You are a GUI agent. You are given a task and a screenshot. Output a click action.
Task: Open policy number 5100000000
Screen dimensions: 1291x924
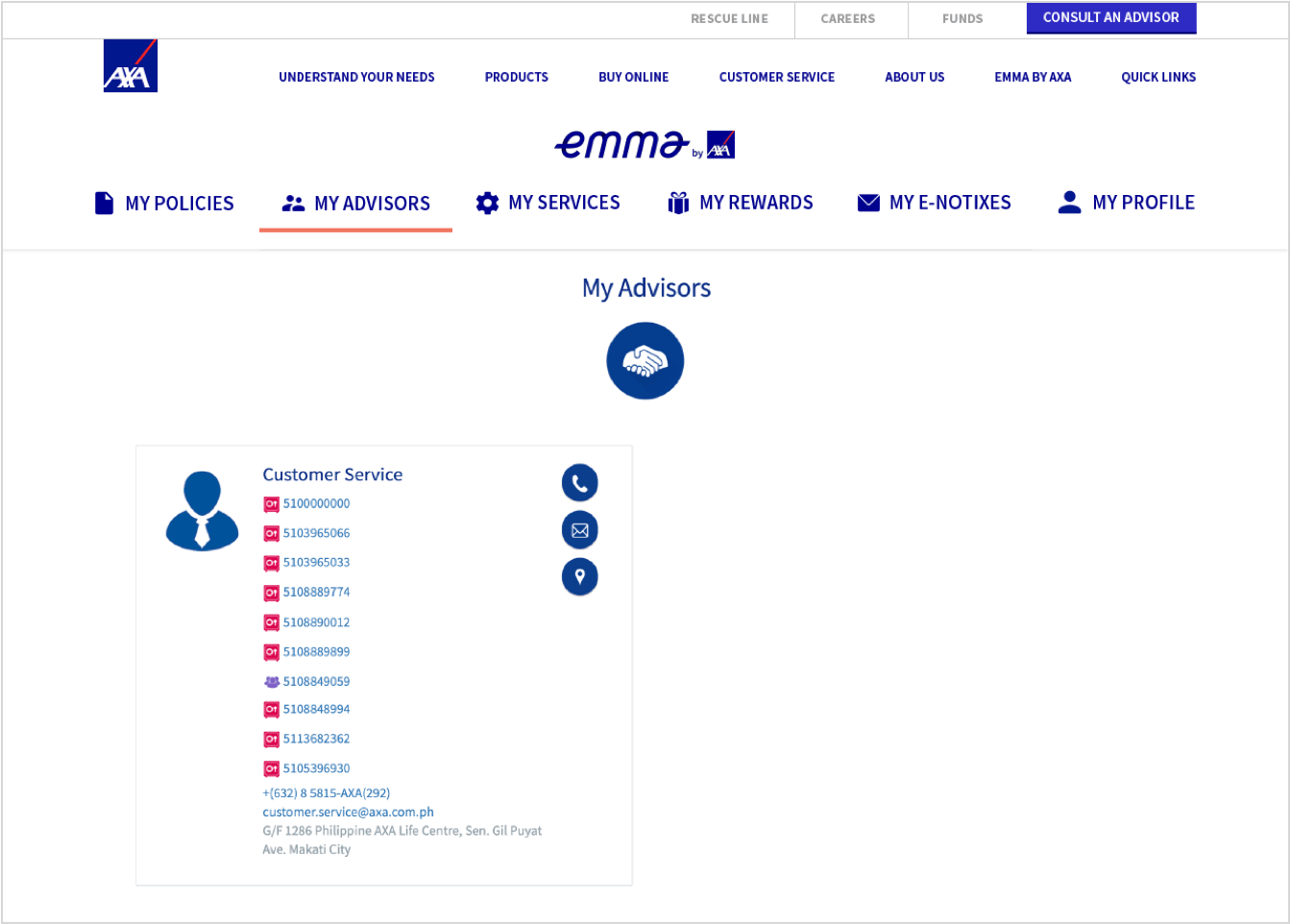pyautogui.click(x=316, y=503)
